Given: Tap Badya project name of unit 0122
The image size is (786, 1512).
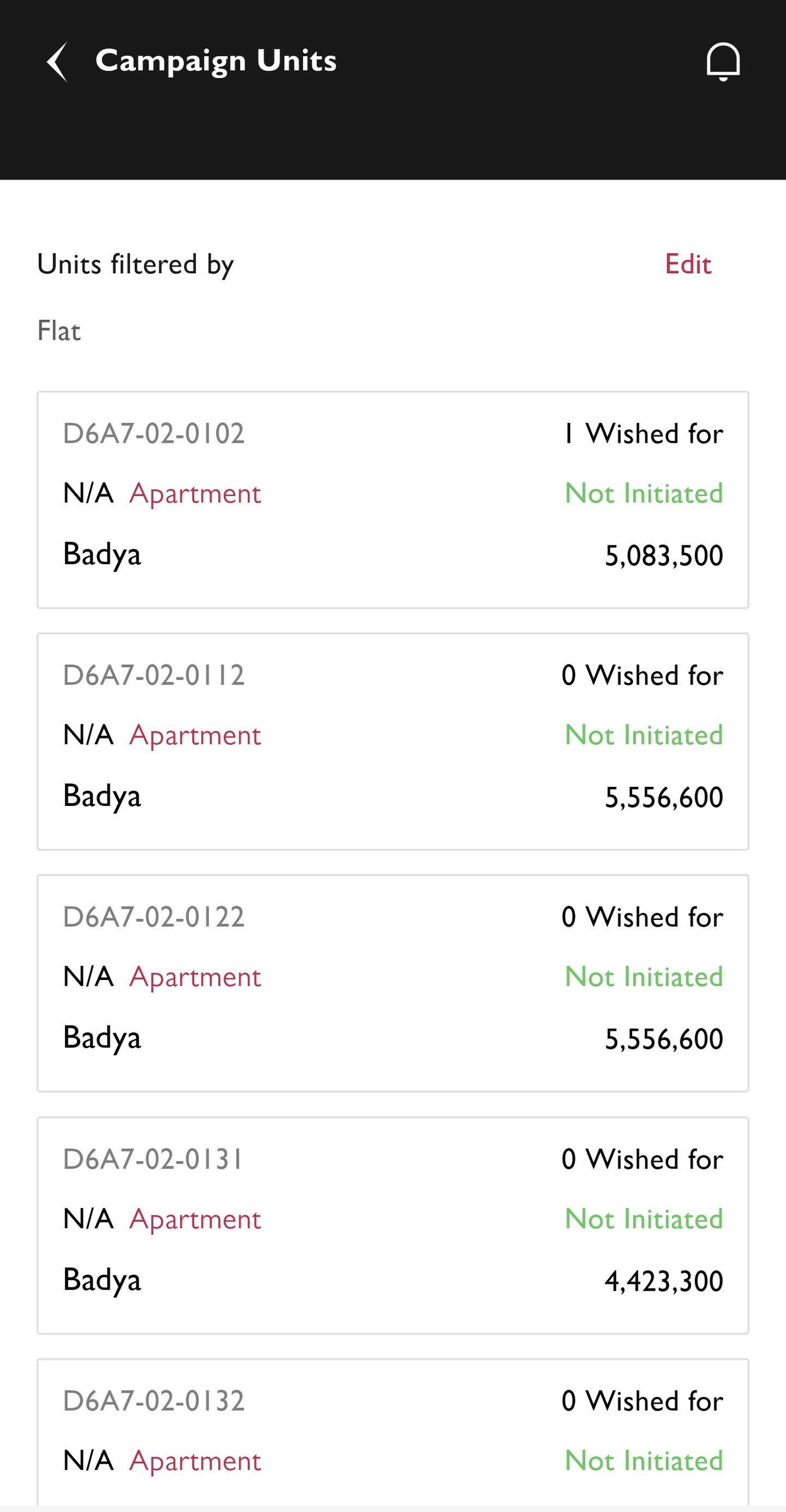Looking at the screenshot, I should coord(102,1038).
